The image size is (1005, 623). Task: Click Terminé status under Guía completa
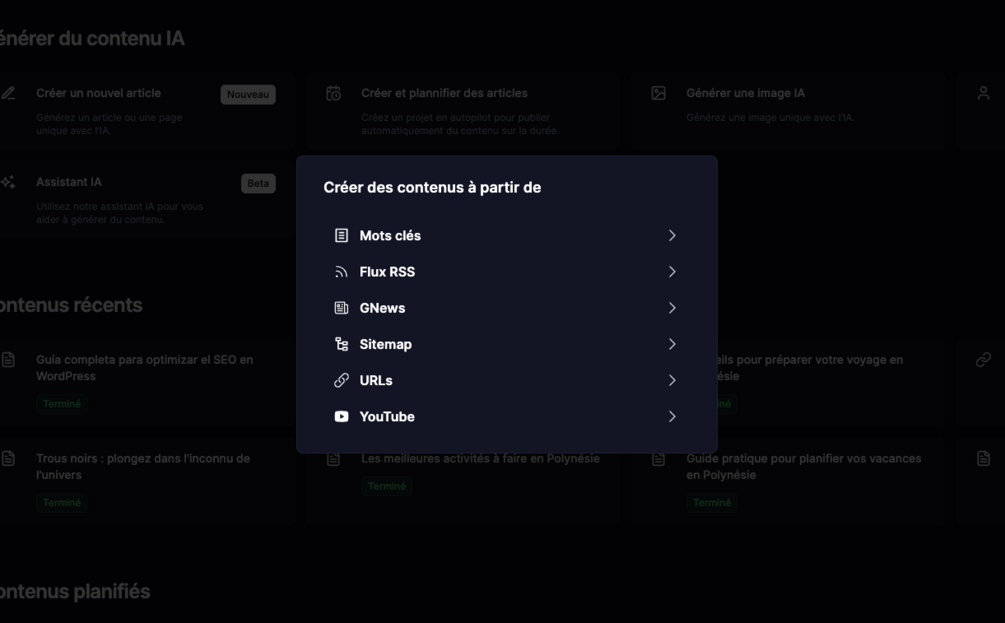coord(62,404)
